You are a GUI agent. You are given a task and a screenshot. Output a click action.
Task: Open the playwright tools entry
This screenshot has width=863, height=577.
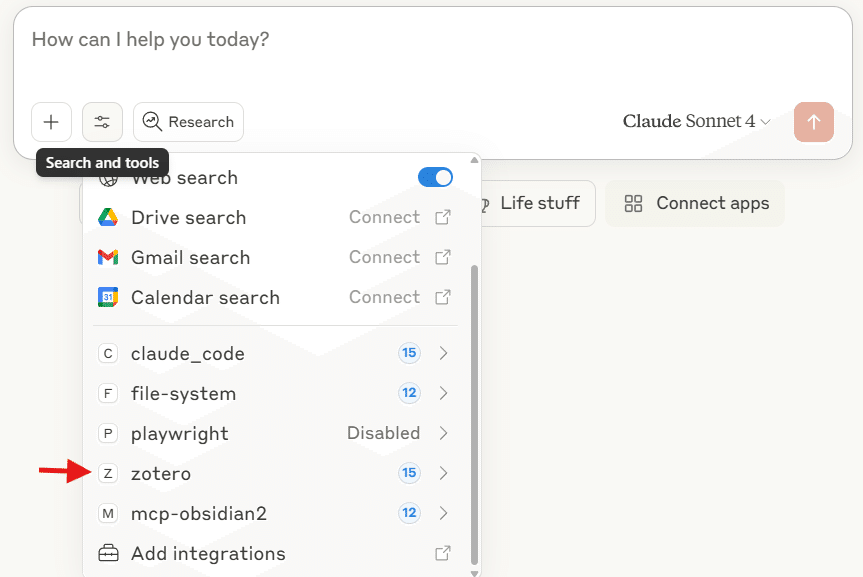275,433
